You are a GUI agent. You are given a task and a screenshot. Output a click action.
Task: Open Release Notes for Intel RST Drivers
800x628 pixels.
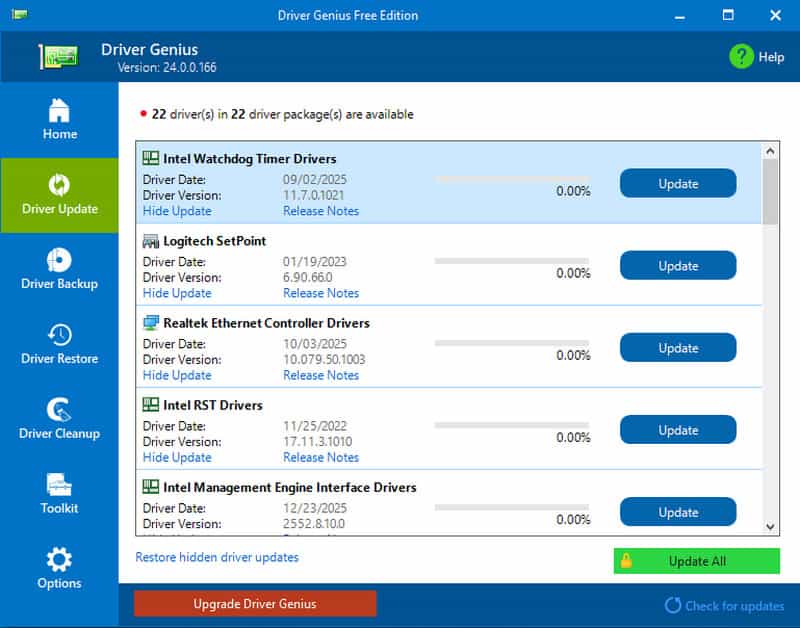320,457
